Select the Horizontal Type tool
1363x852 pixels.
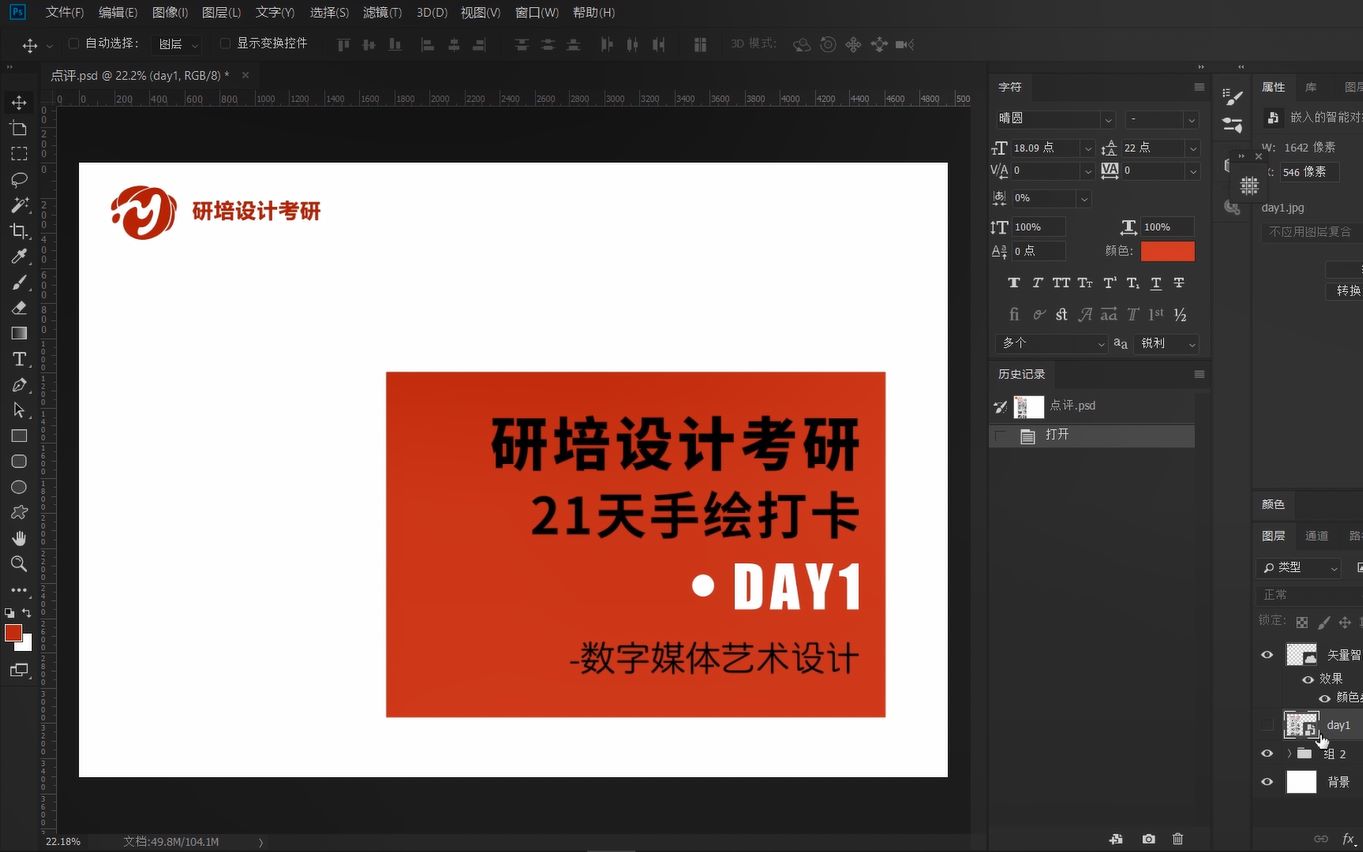(18, 359)
